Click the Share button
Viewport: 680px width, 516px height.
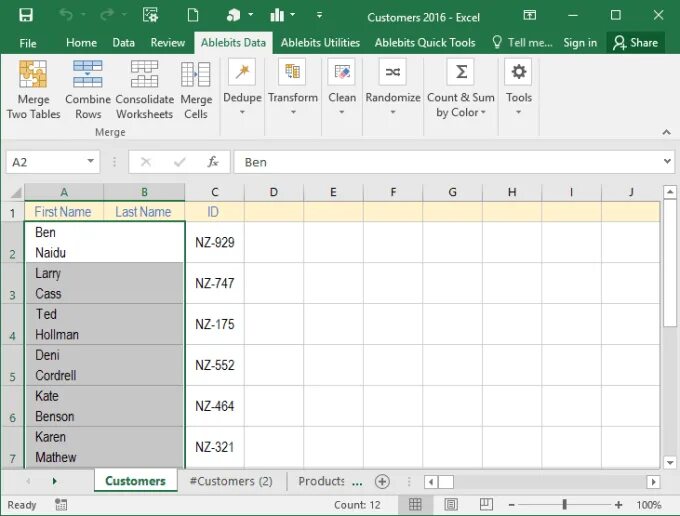[635, 42]
